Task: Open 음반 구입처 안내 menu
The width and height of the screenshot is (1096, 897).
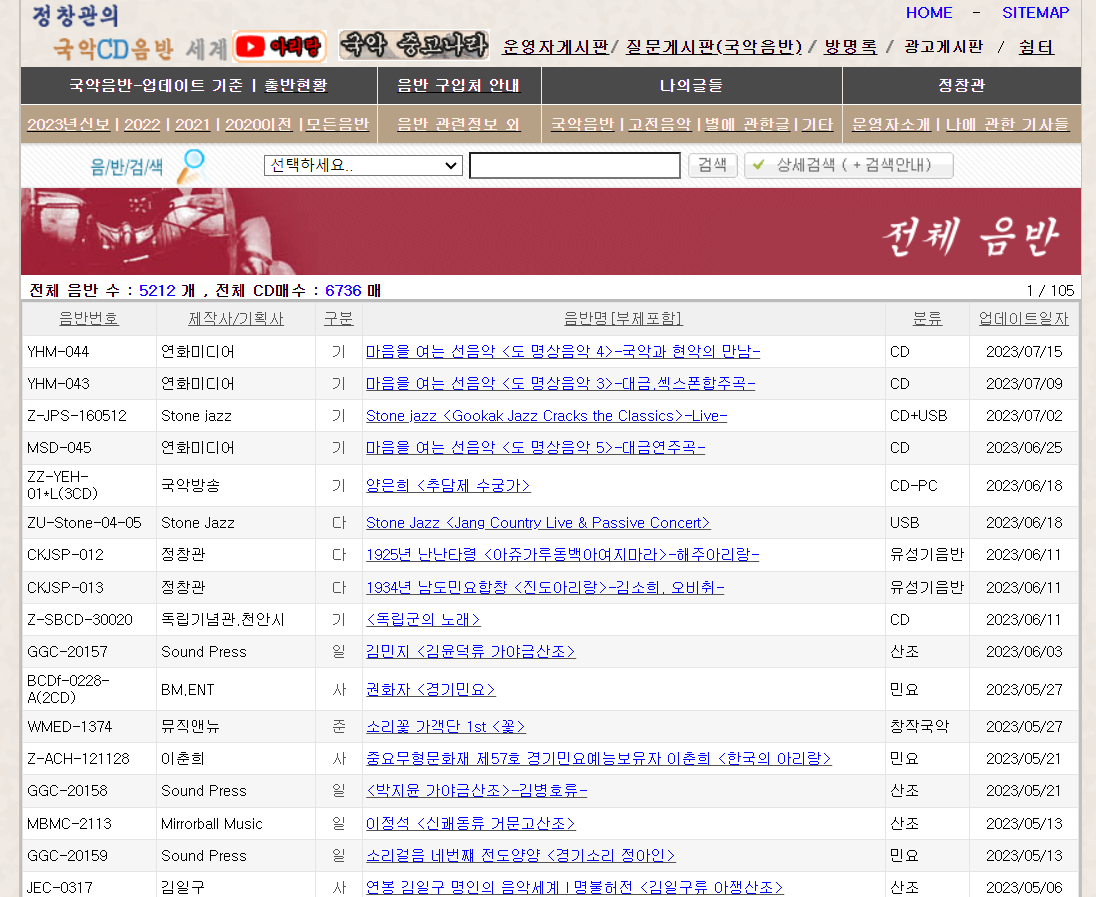Action: (459, 86)
